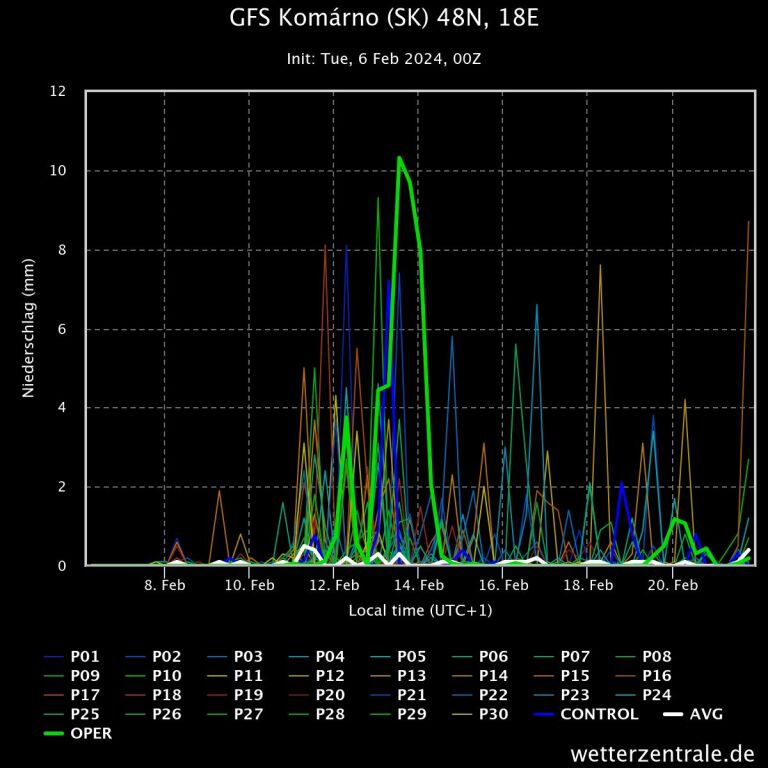Click the P25 legend entry
This screenshot has height=768, width=768.
tap(84, 714)
